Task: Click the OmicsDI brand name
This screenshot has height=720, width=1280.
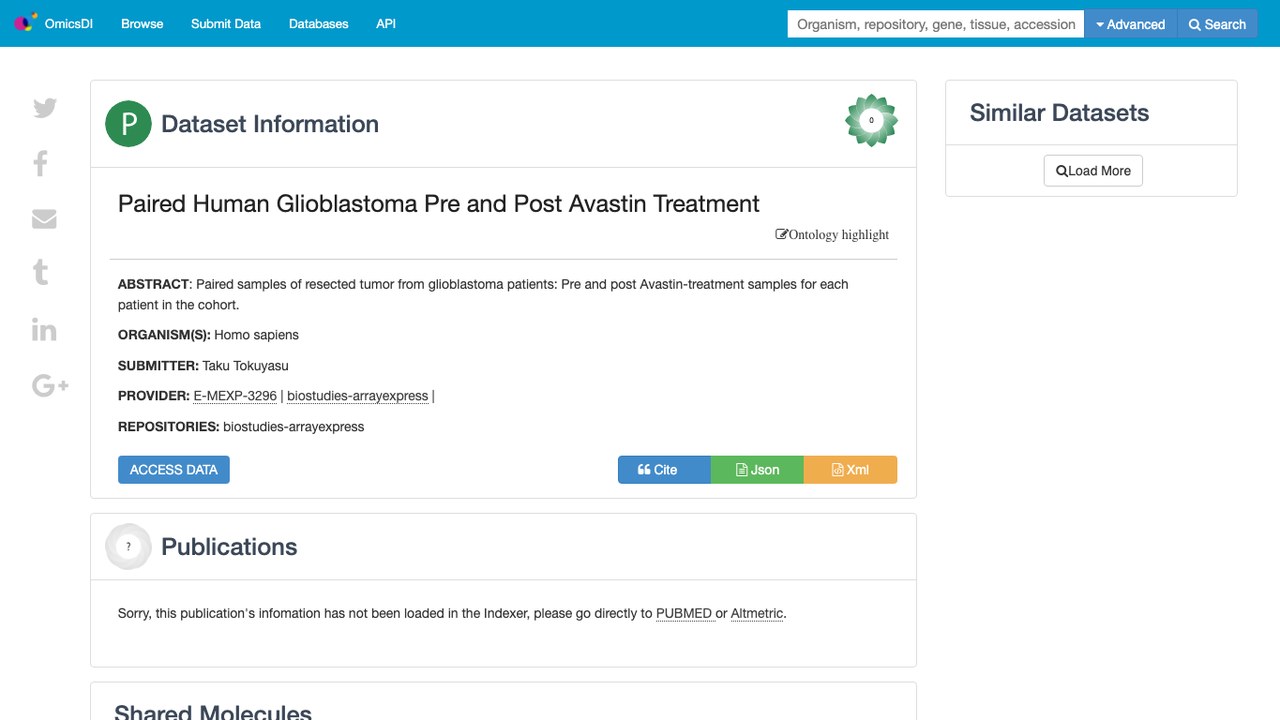Action: 69,24
